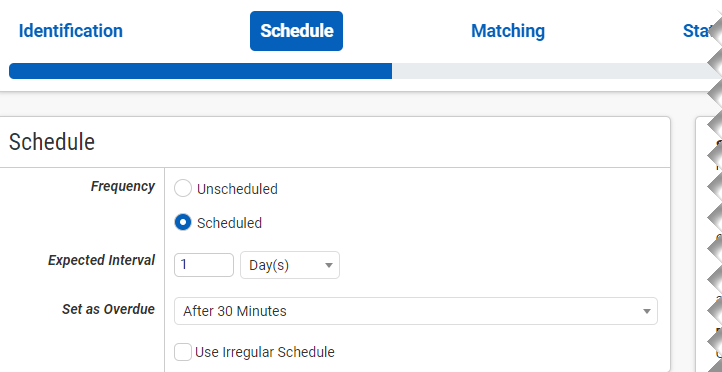Viewport: 722px width, 372px height.
Task: Click the Scheduled option label text
Action: click(229, 223)
